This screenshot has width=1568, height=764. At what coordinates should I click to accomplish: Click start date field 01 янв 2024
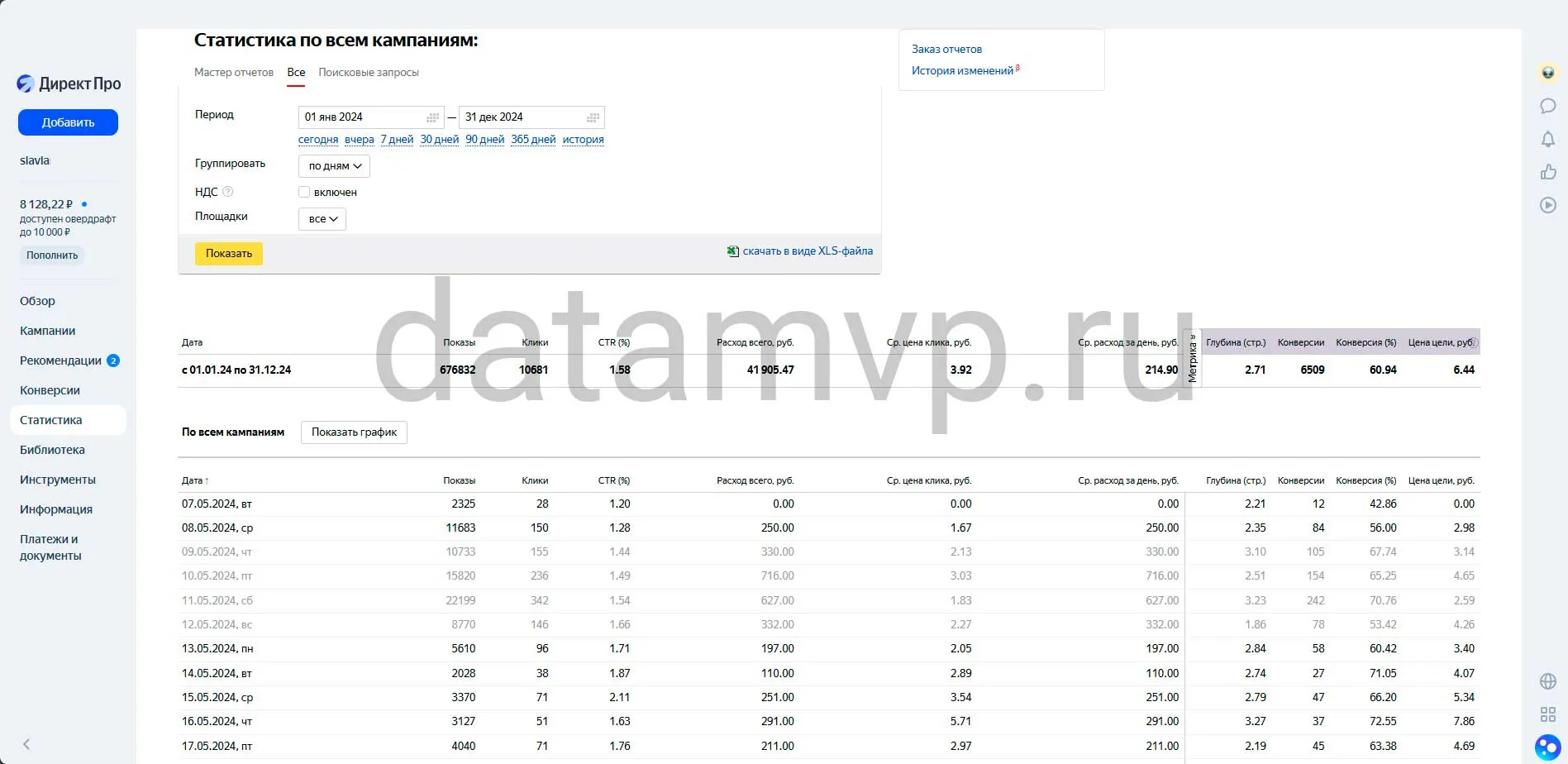[x=371, y=117]
